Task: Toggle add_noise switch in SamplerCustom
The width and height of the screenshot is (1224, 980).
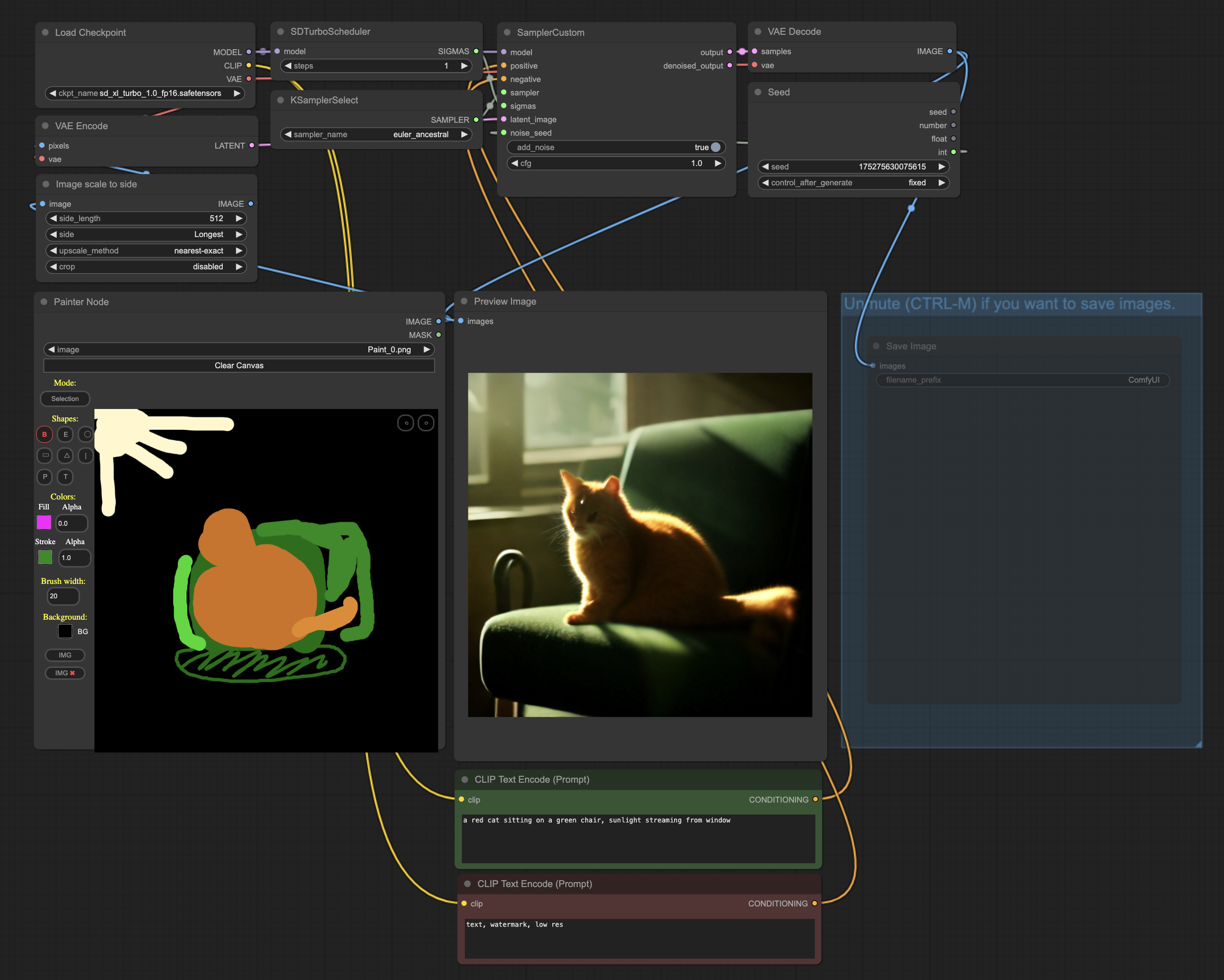Action: pos(715,147)
